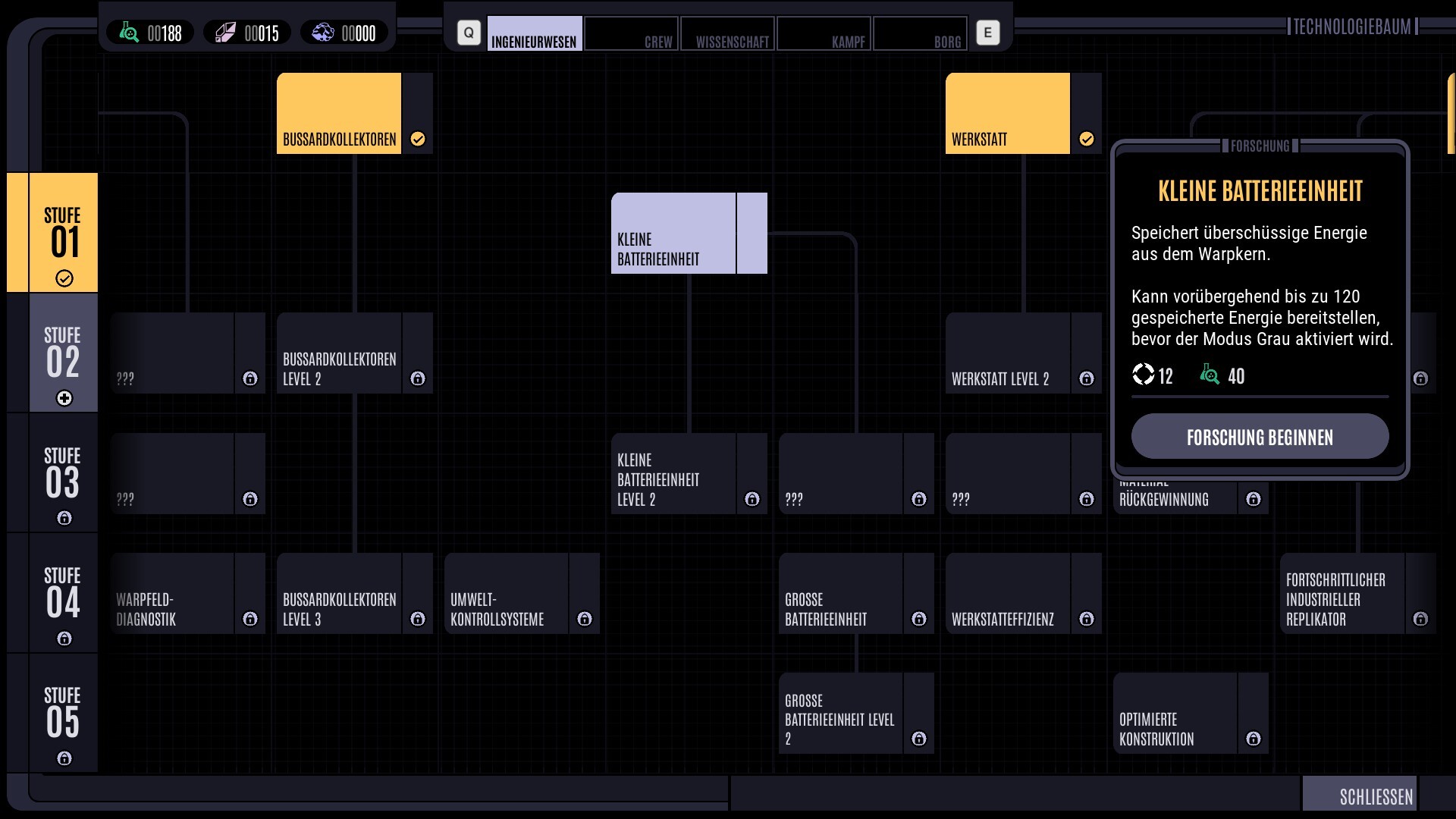The height and width of the screenshot is (819, 1456).
Task: Open the Borg technology tab
Action: click(921, 34)
